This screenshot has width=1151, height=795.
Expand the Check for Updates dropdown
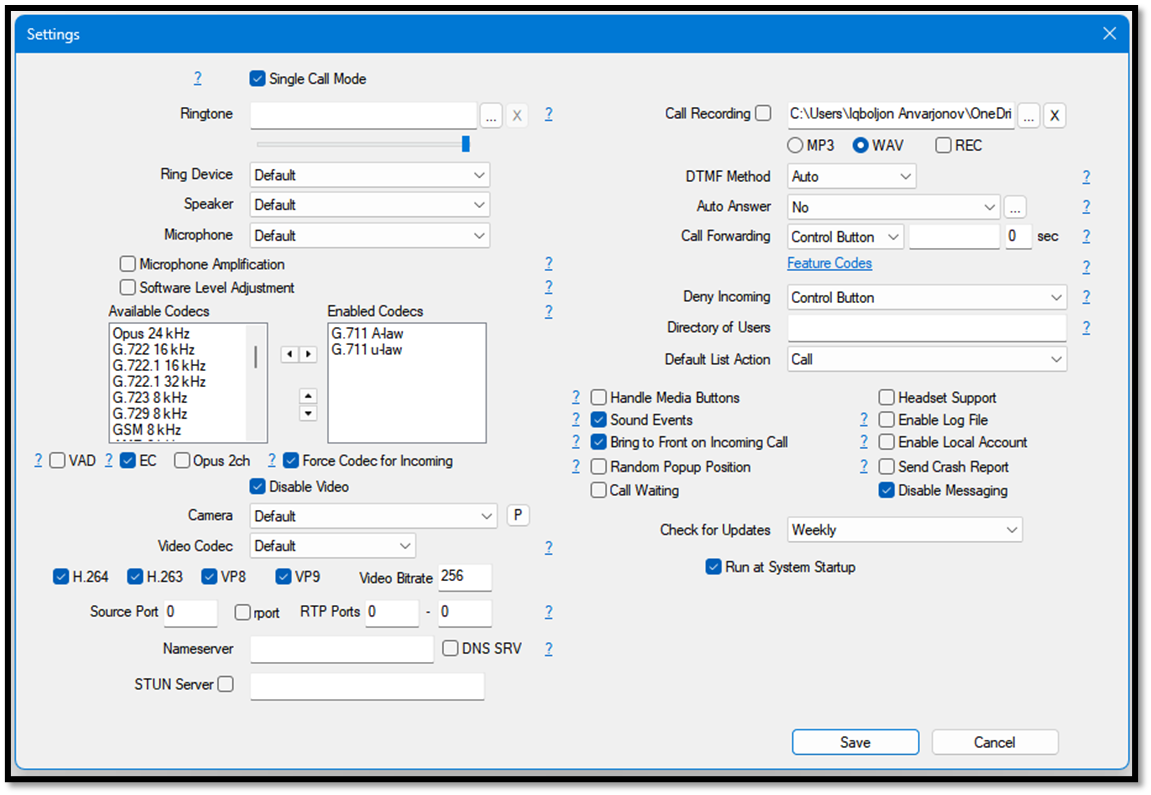[x=904, y=530]
